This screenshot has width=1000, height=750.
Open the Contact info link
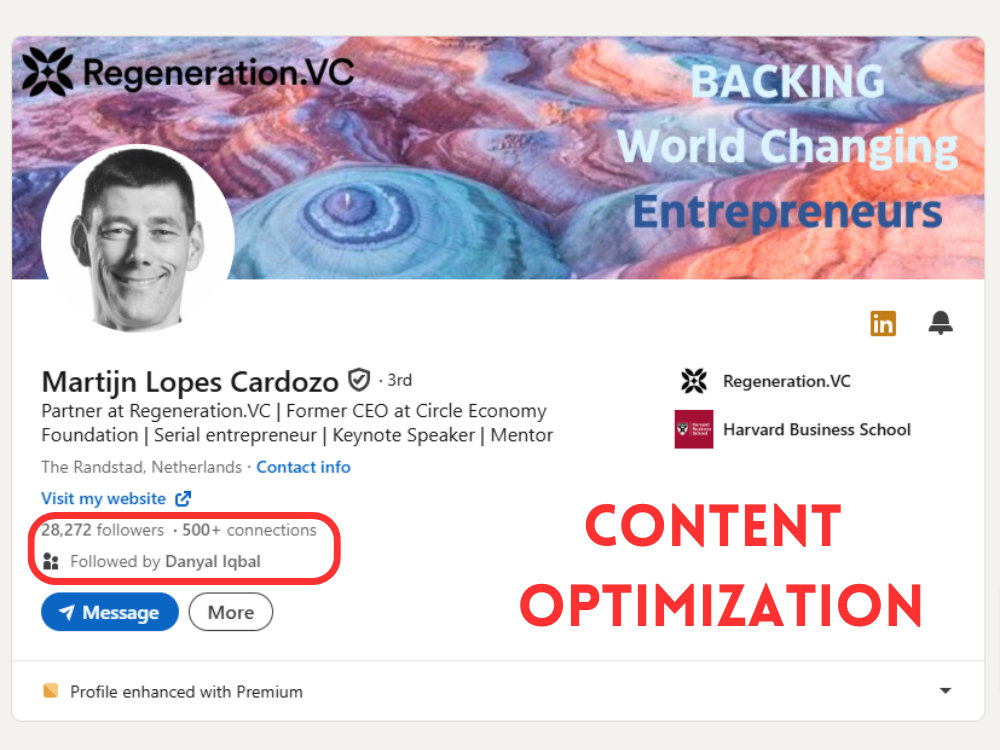click(304, 467)
